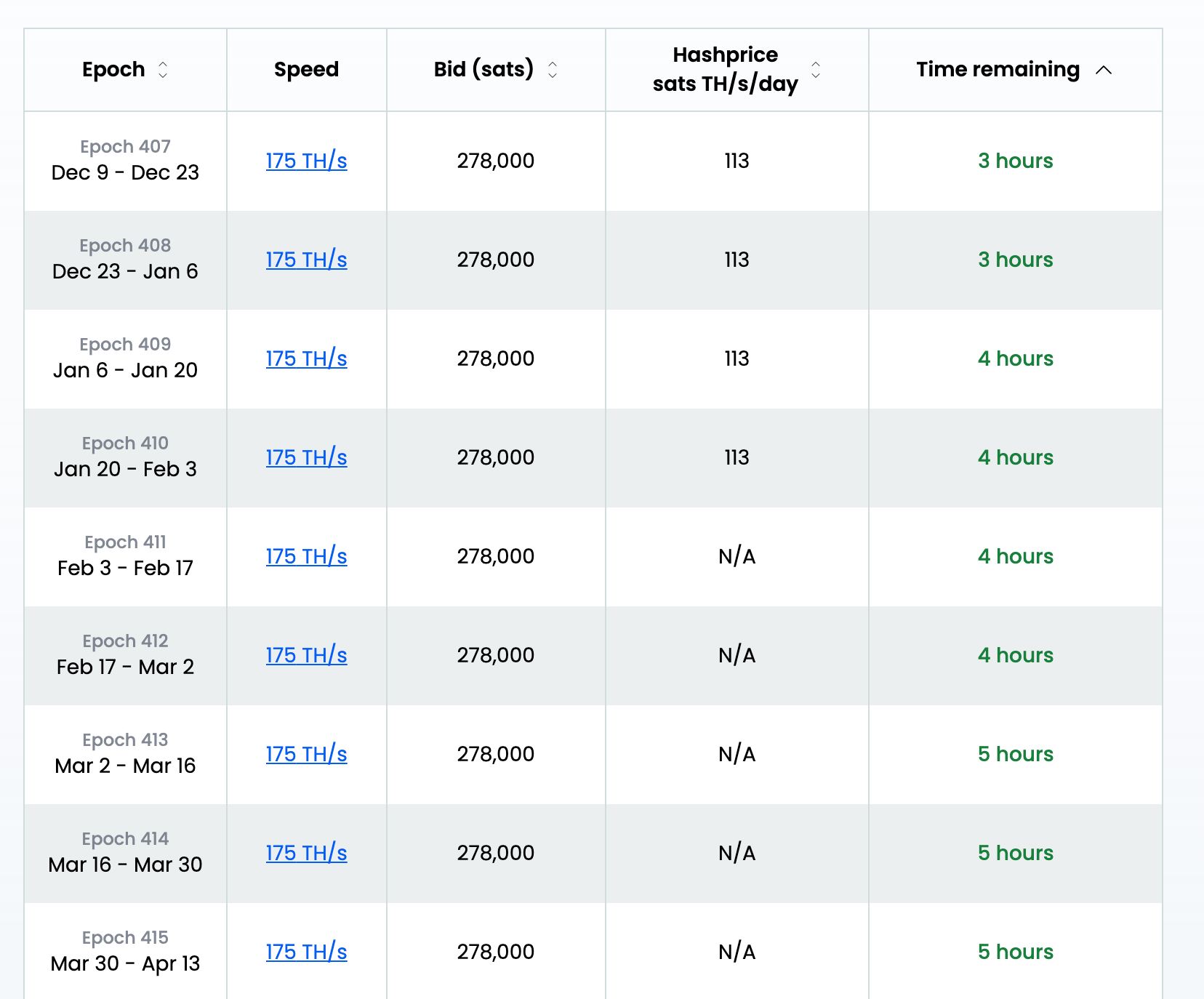Screen dimensions: 1204x999
Task: Click the Hashprice sort arrows icon
Action: (816, 70)
